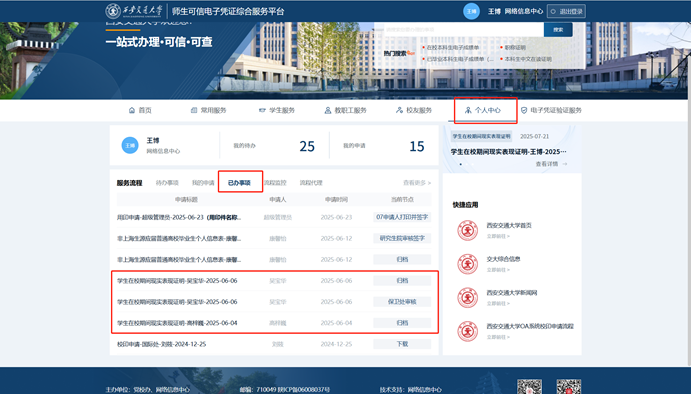Viewport: 691px width, 394px height.
Task: Click the 学生在校期间现实表现证明 tag on notice card
Action: pos(481,137)
